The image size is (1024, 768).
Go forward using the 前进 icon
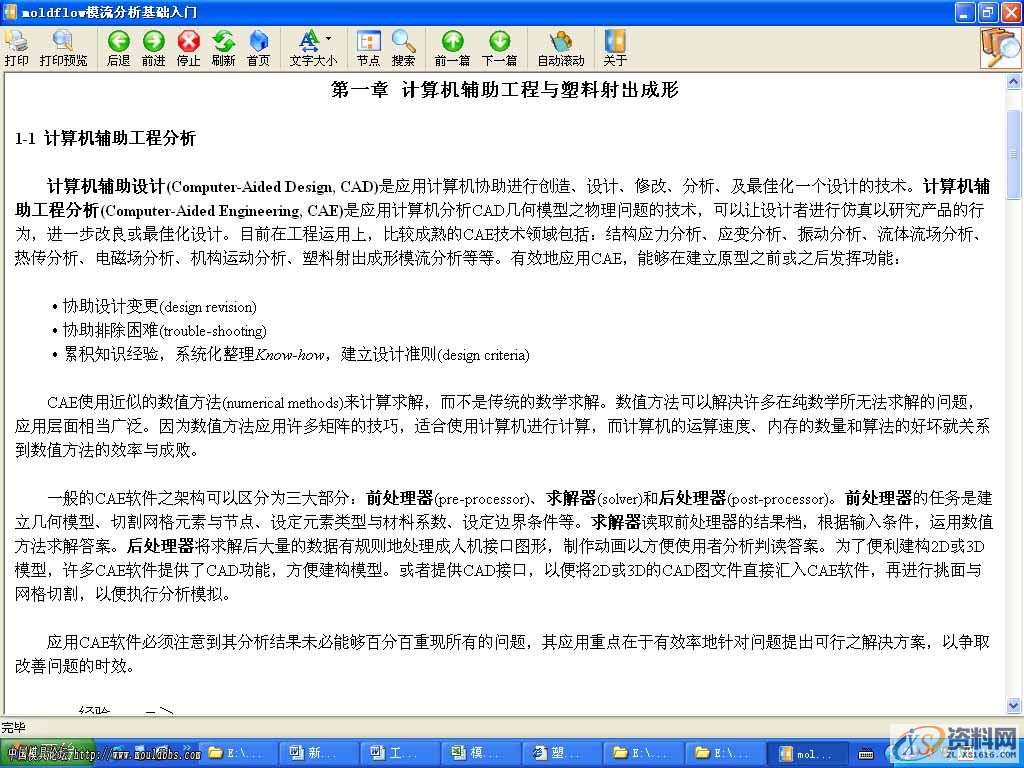click(153, 46)
